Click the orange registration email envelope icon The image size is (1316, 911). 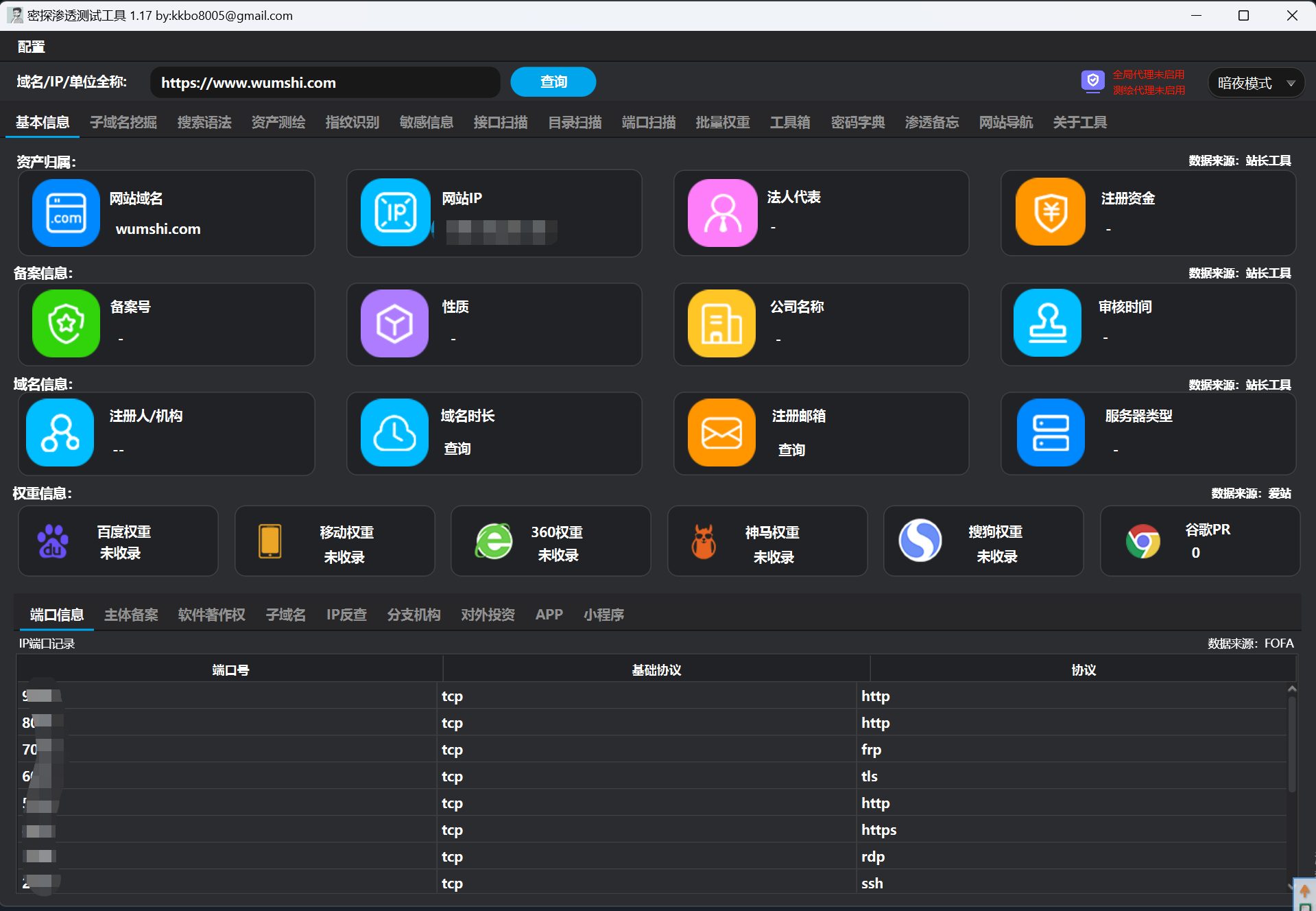coord(721,433)
